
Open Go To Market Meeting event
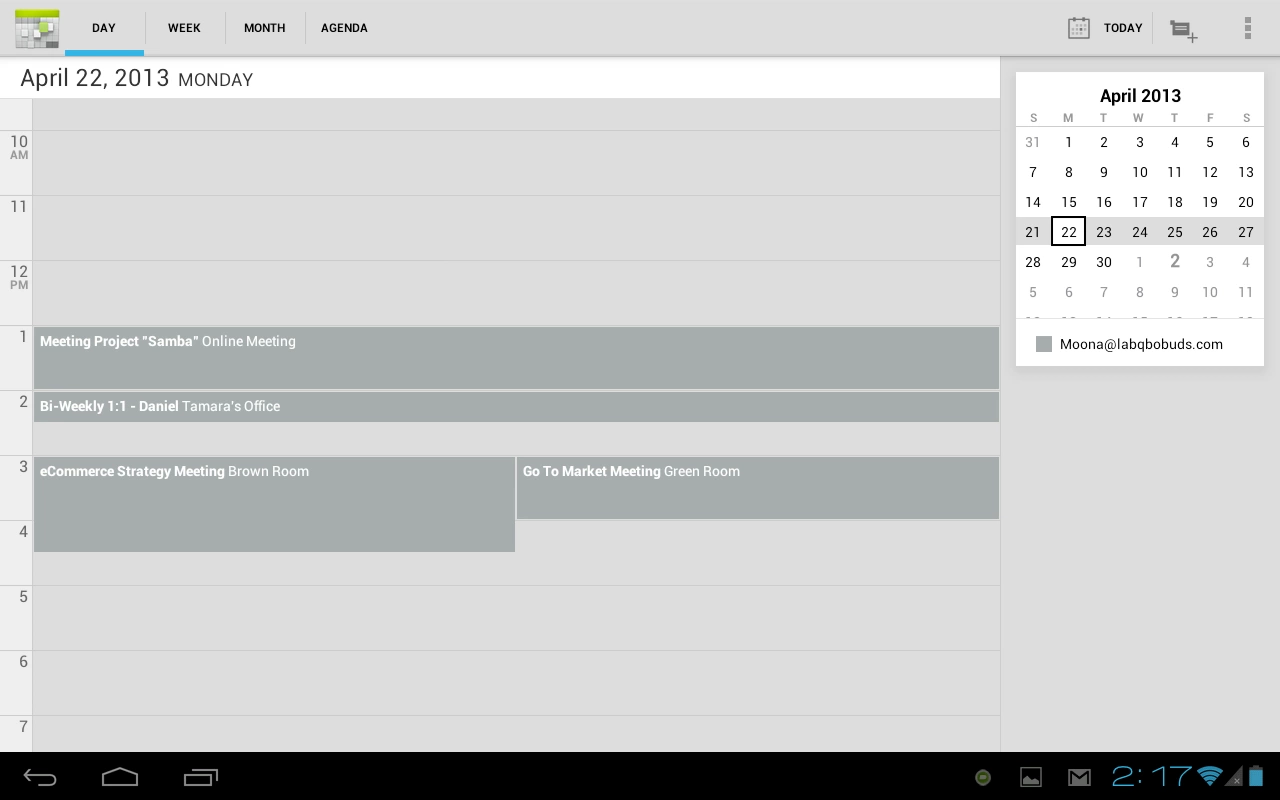coord(757,488)
